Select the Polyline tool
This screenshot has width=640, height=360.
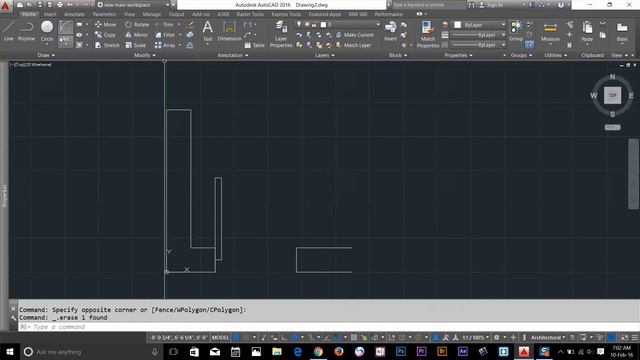tap(27, 31)
